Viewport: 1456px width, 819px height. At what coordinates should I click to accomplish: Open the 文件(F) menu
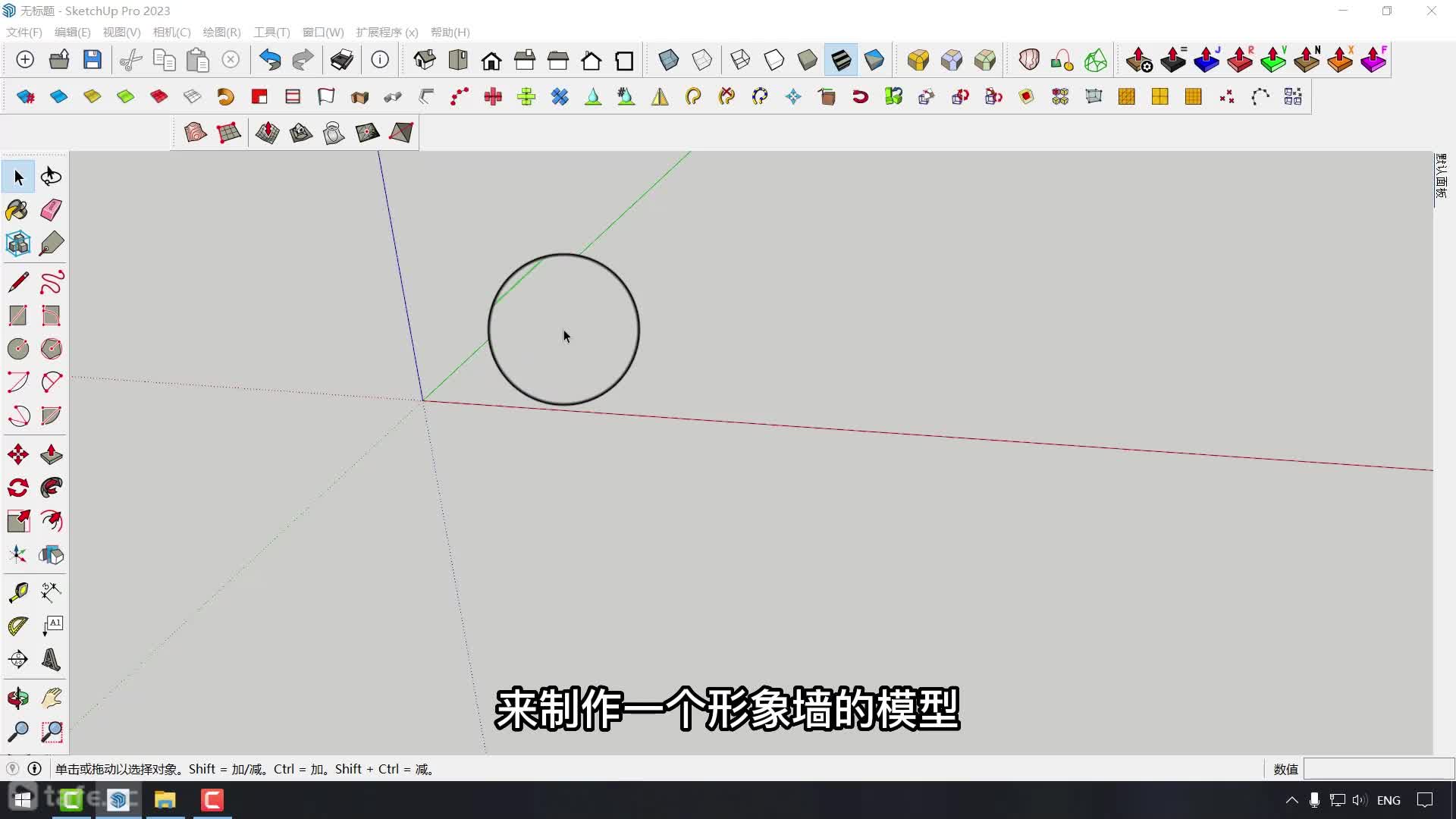24,32
